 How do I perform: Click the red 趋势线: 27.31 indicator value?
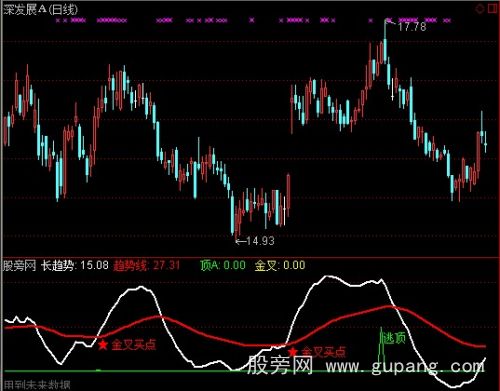click(x=147, y=265)
